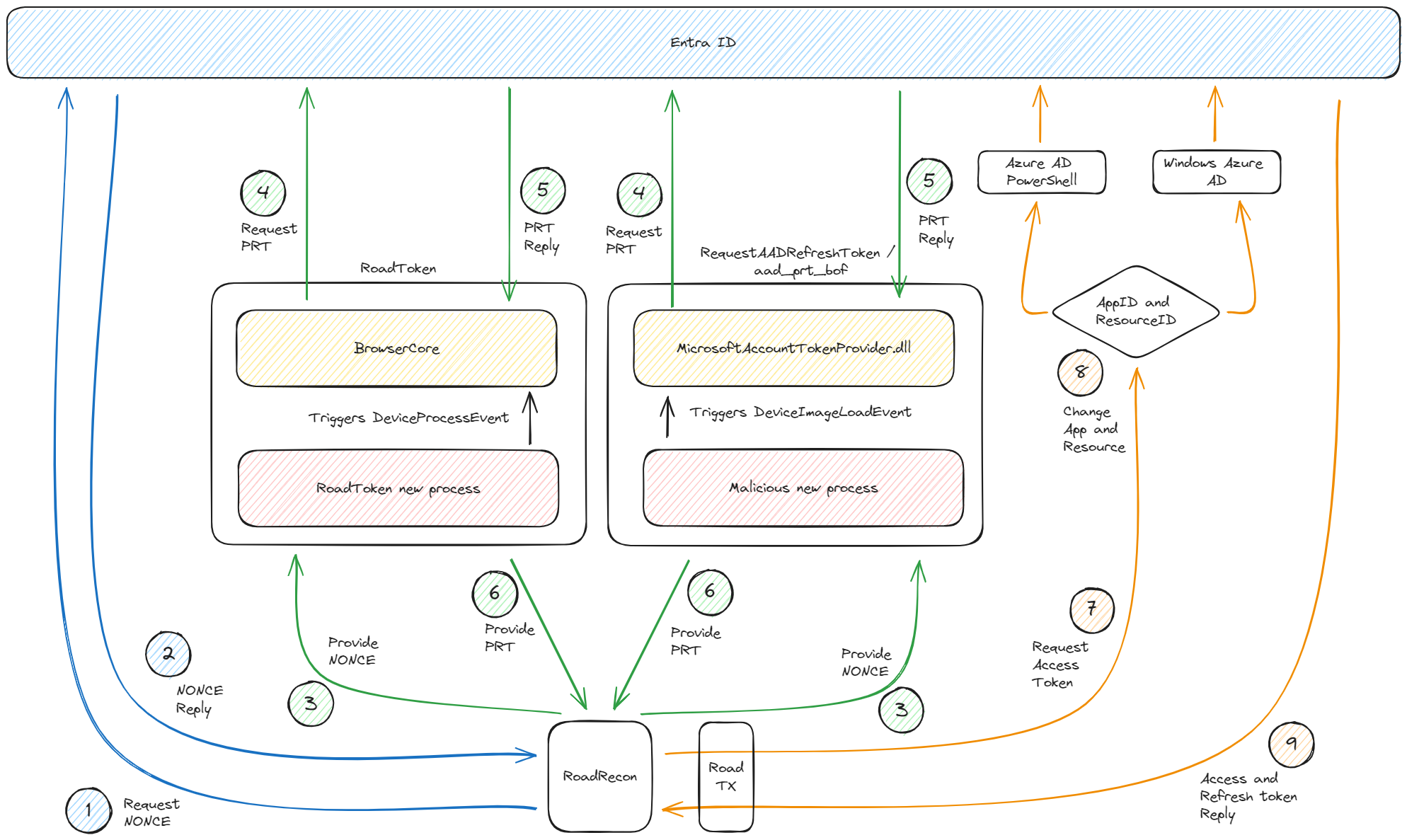Click the NONCE Reply label

pyautogui.click(x=199, y=699)
